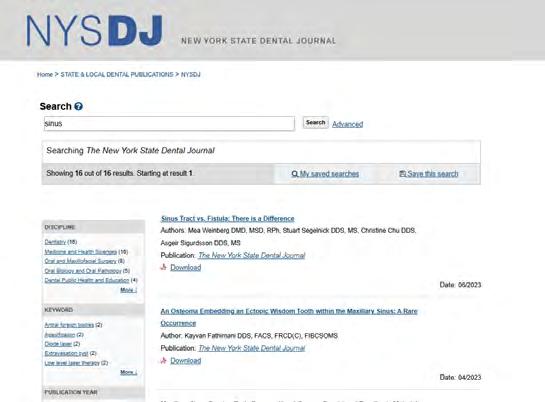Click the Search button

pos(316,123)
